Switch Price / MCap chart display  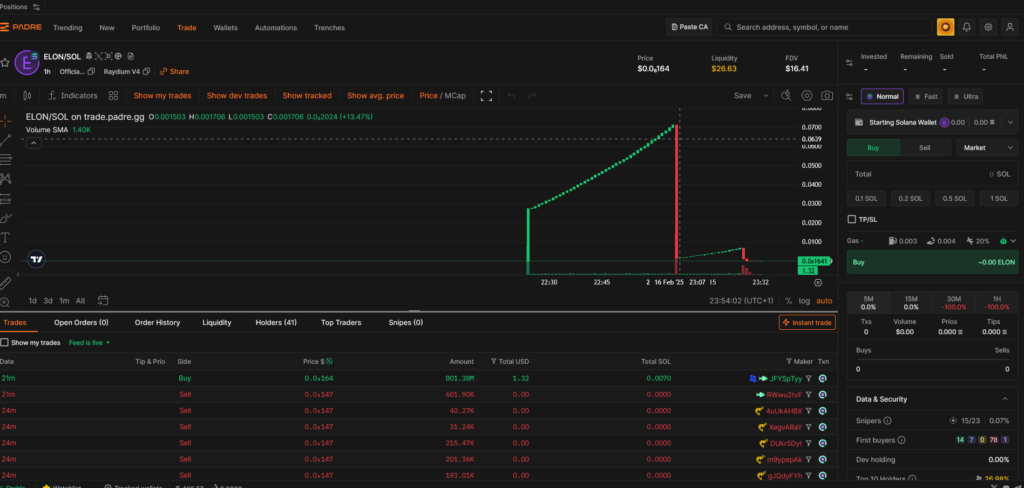point(442,95)
